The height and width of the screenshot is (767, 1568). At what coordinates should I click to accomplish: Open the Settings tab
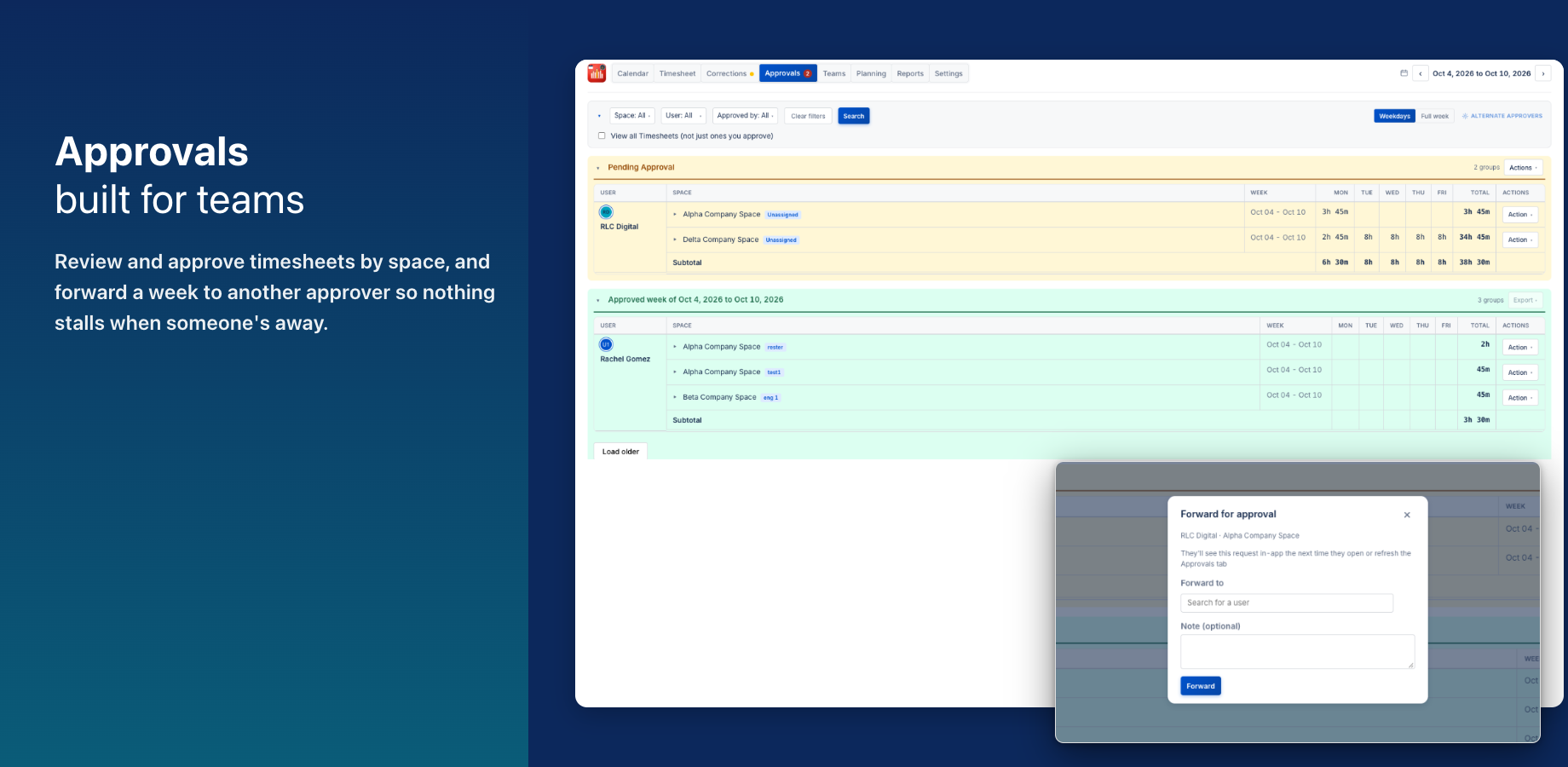pyautogui.click(x=948, y=73)
